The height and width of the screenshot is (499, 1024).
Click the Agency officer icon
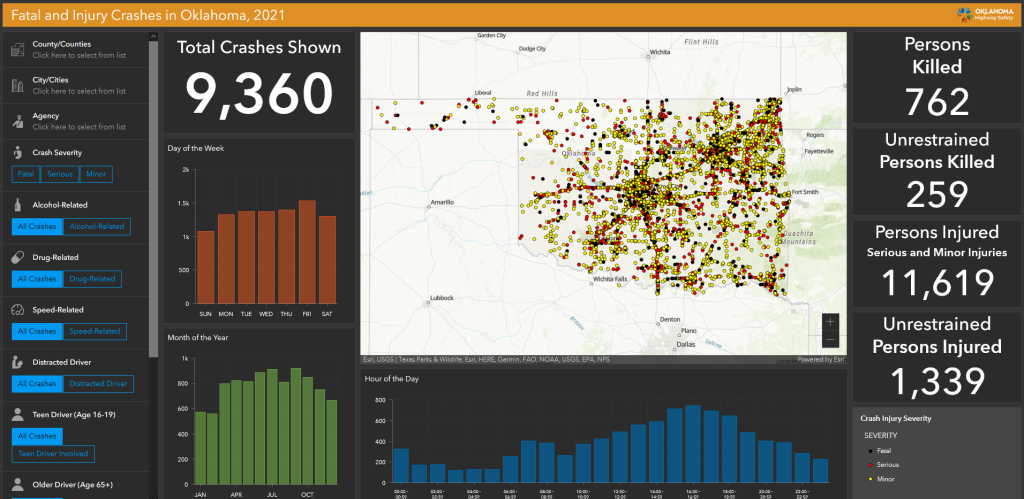18,122
